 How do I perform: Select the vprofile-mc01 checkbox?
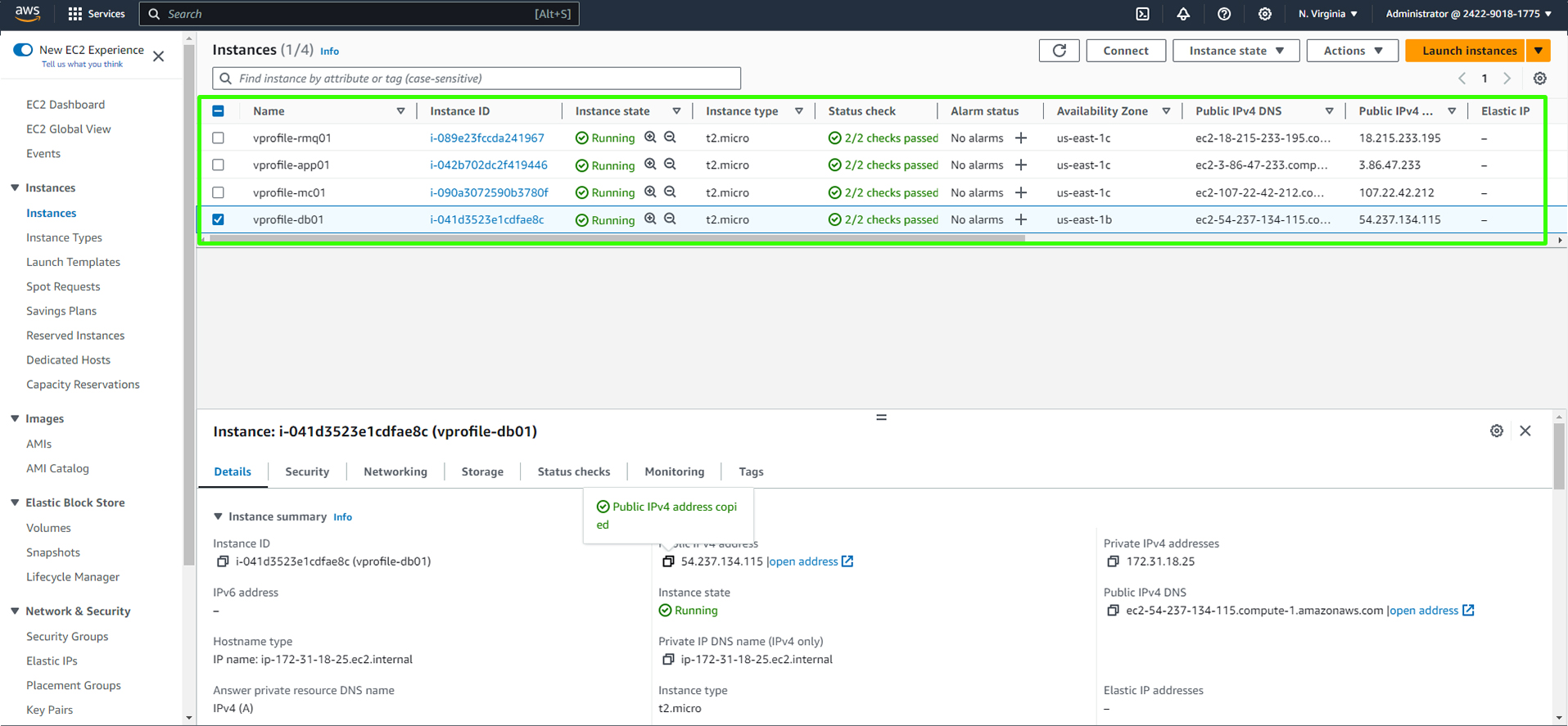click(x=219, y=193)
